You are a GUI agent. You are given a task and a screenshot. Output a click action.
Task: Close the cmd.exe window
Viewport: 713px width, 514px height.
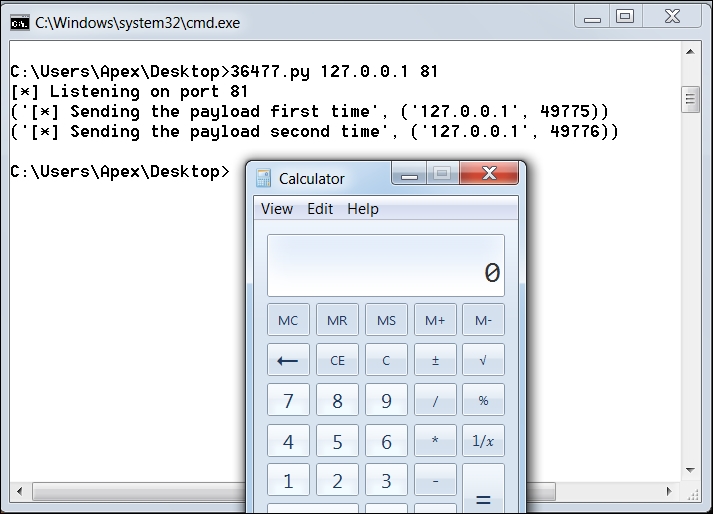pos(672,17)
